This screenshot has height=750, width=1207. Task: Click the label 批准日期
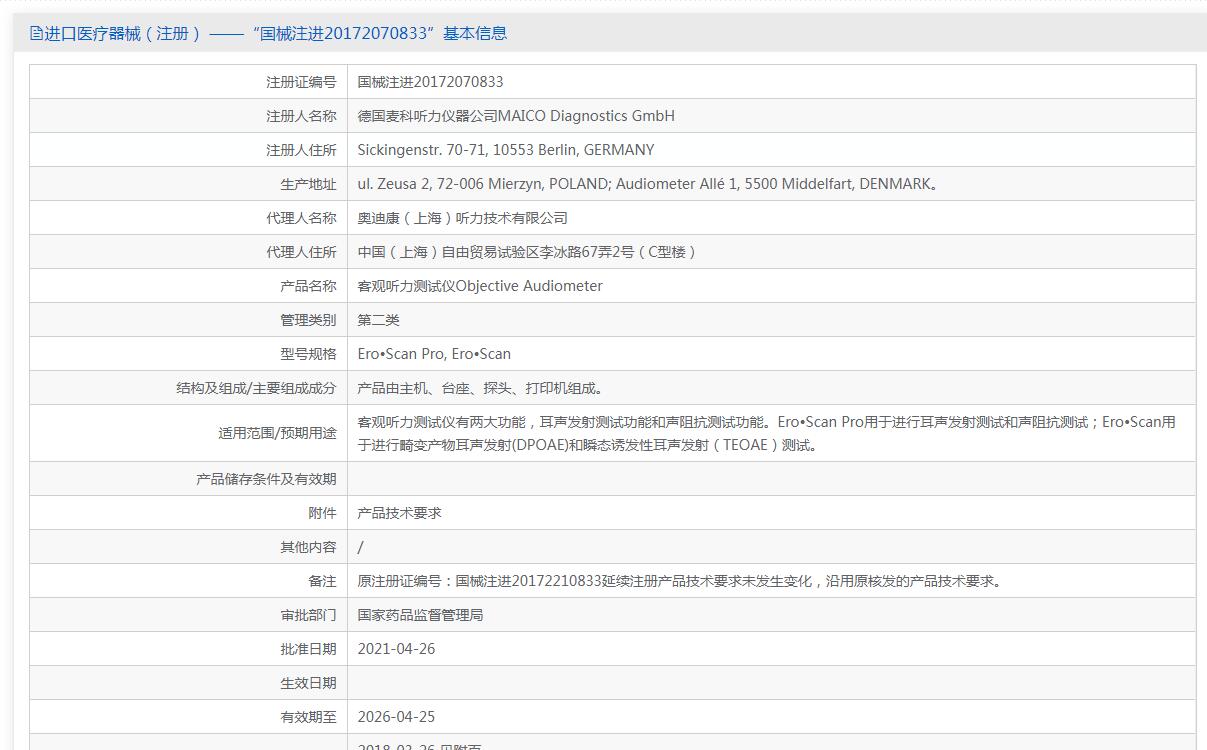pyautogui.click(x=308, y=649)
